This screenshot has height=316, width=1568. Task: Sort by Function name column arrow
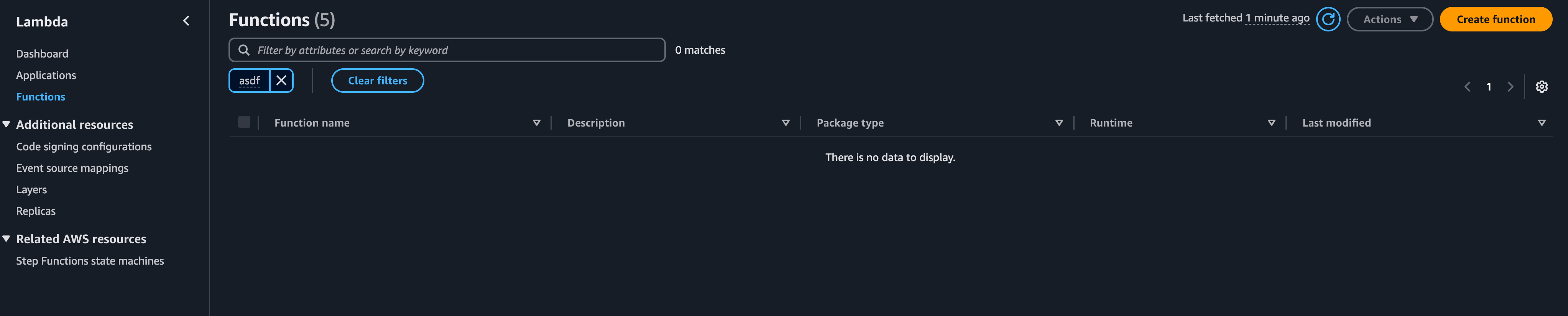(536, 123)
